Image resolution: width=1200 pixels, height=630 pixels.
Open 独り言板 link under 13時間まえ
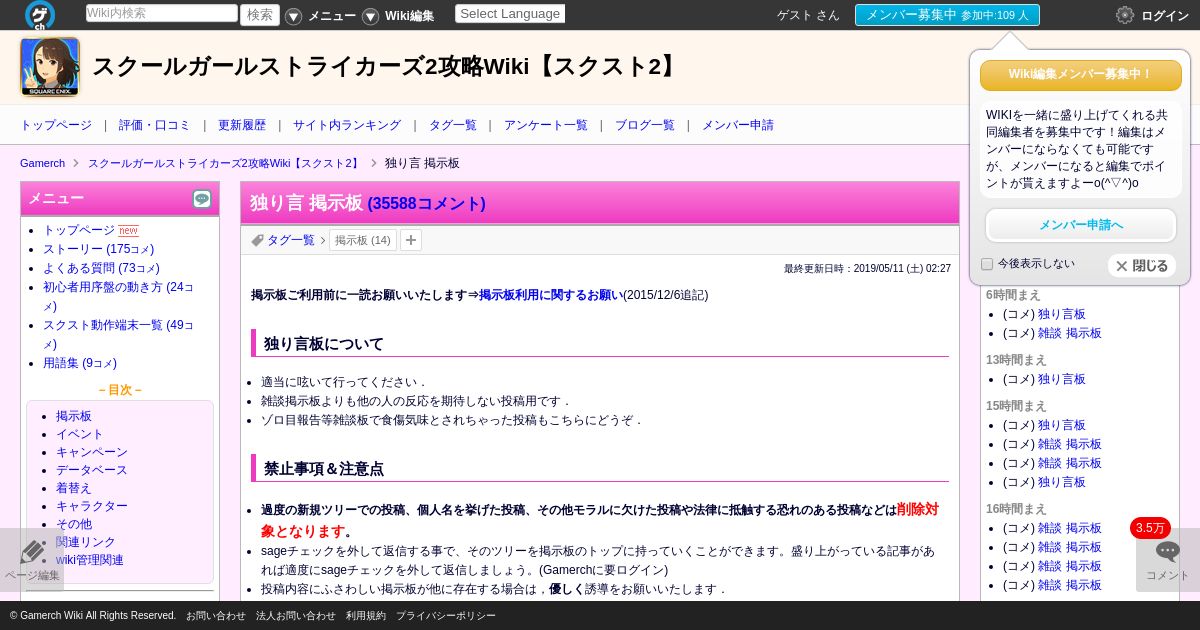(1062, 379)
